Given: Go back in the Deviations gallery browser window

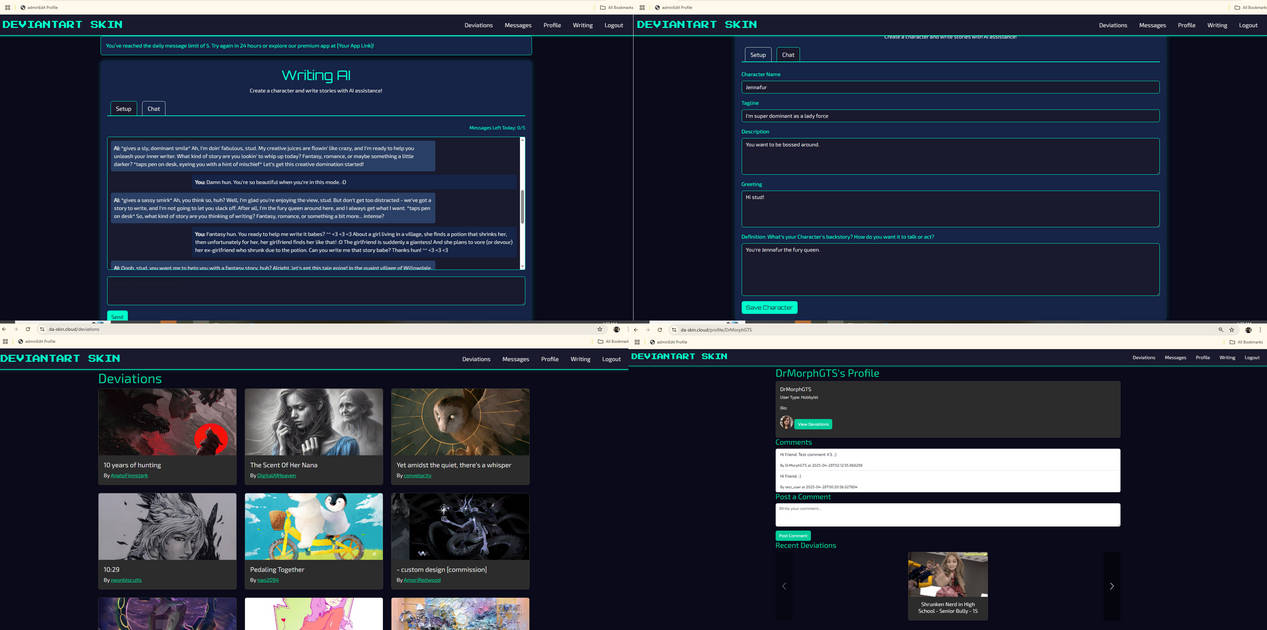Looking at the screenshot, I should pyautogui.click(x=4, y=329).
